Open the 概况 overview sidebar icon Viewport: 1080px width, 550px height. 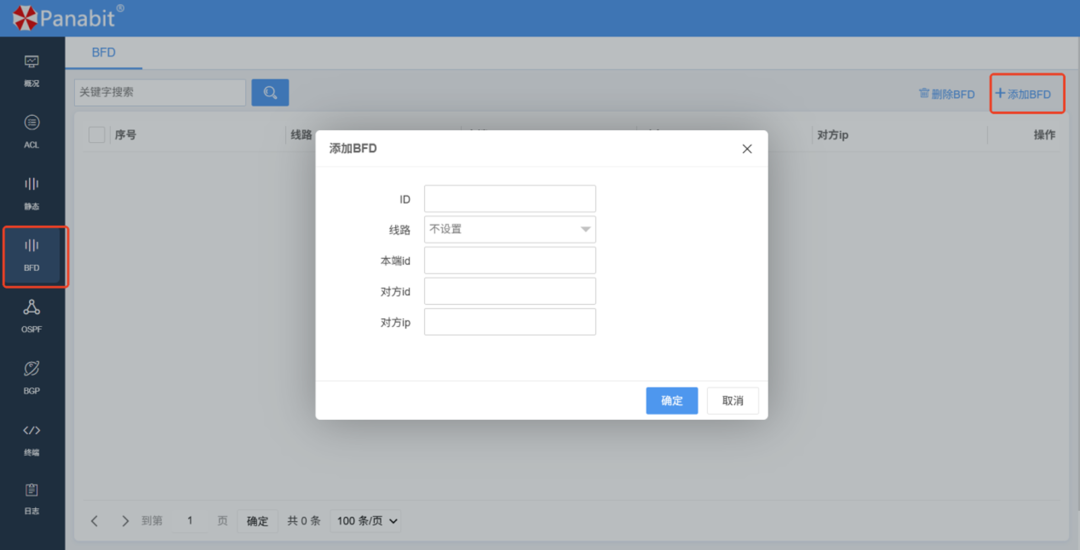(32, 69)
